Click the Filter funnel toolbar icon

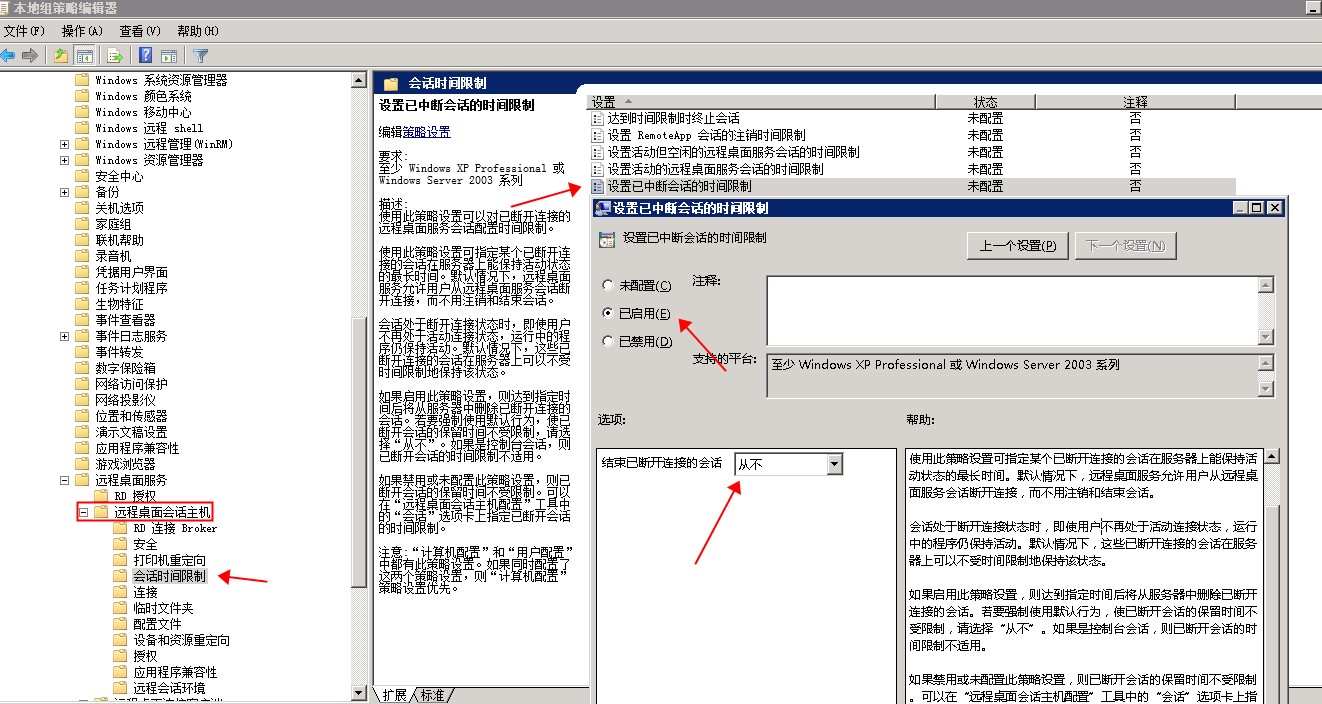click(201, 56)
